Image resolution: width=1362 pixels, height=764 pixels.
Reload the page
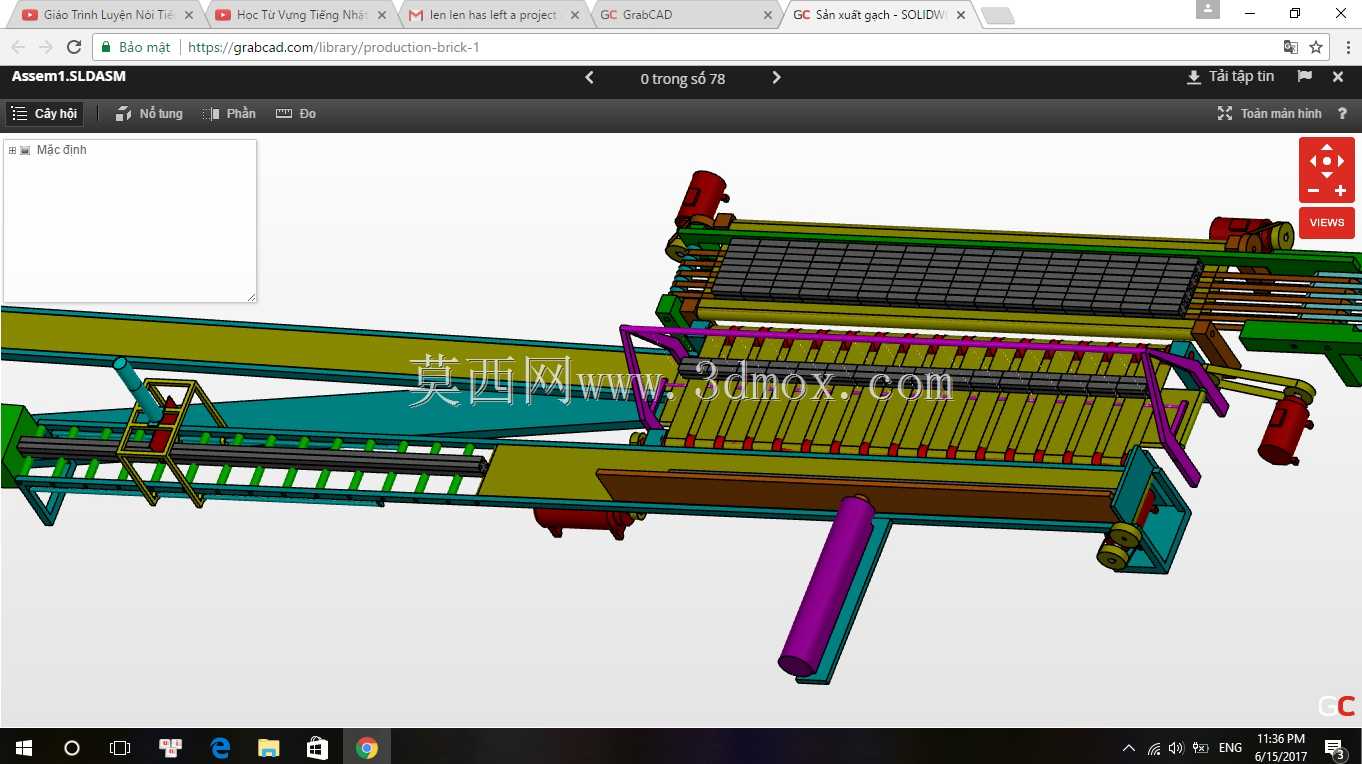[x=74, y=47]
